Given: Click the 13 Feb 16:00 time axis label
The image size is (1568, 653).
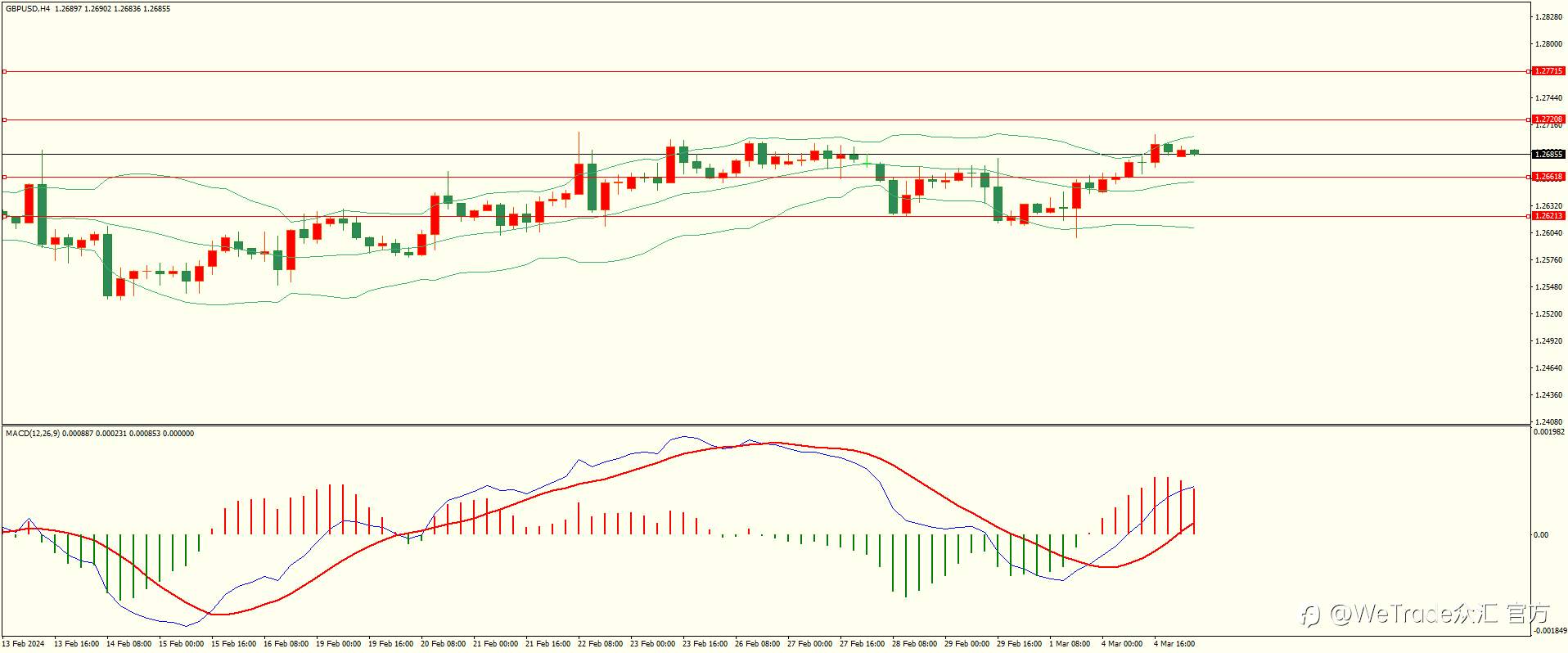Looking at the screenshot, I should pos(76,644).
